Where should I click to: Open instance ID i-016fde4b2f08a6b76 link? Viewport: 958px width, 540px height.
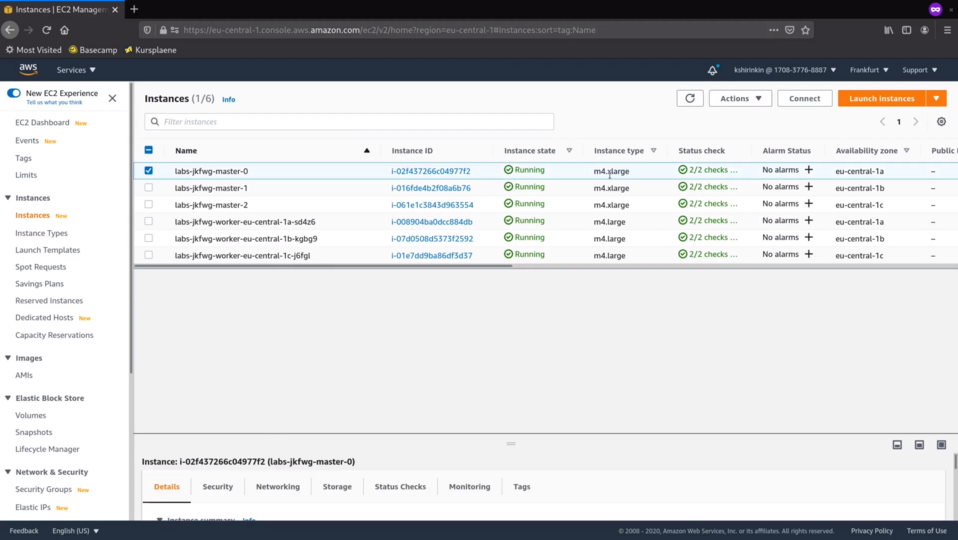[431, 188]
